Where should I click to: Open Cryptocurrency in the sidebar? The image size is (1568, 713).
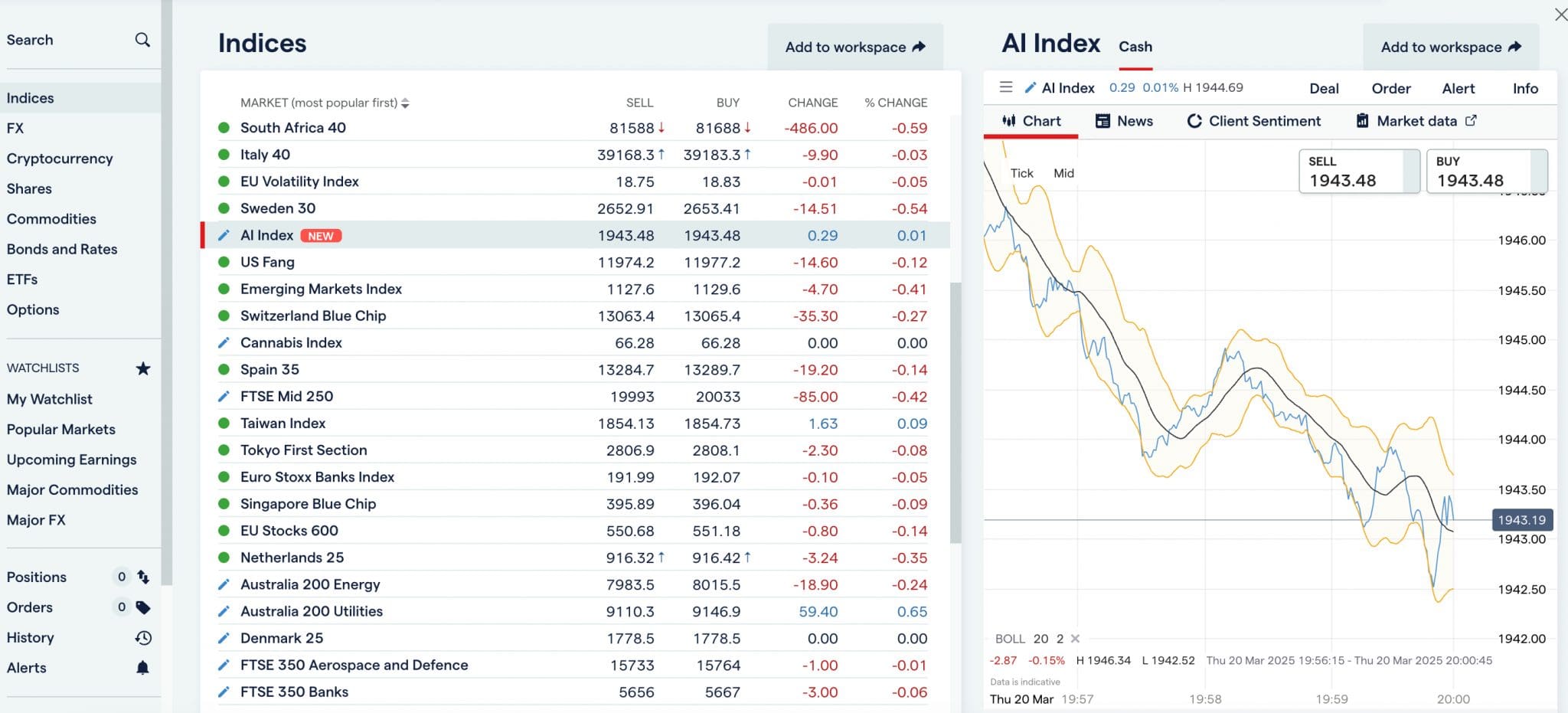[x=60, y=159]
